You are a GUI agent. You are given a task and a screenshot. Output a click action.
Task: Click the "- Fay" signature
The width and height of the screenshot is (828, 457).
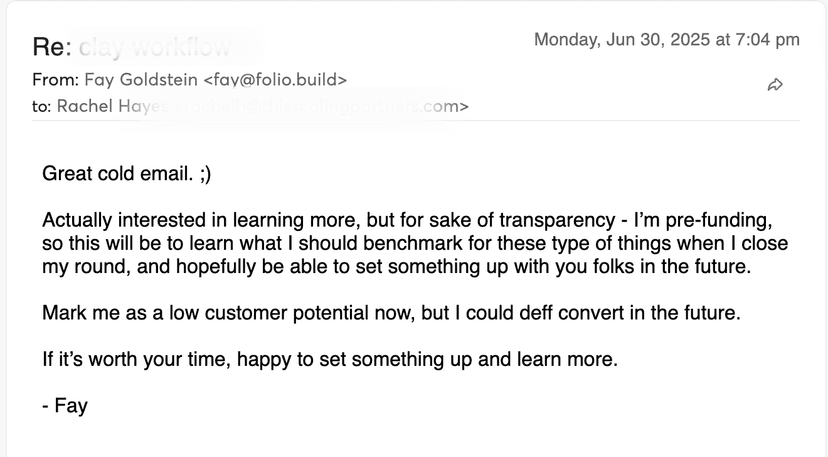point(65,406)
